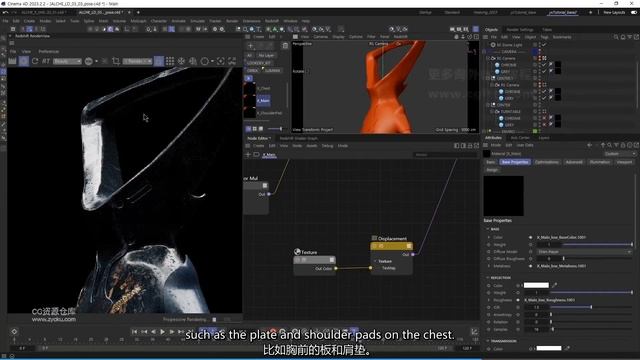Screen dimensions: 640x360
Task: Switch to the Optimizations tab
Action: coord(547,162)
